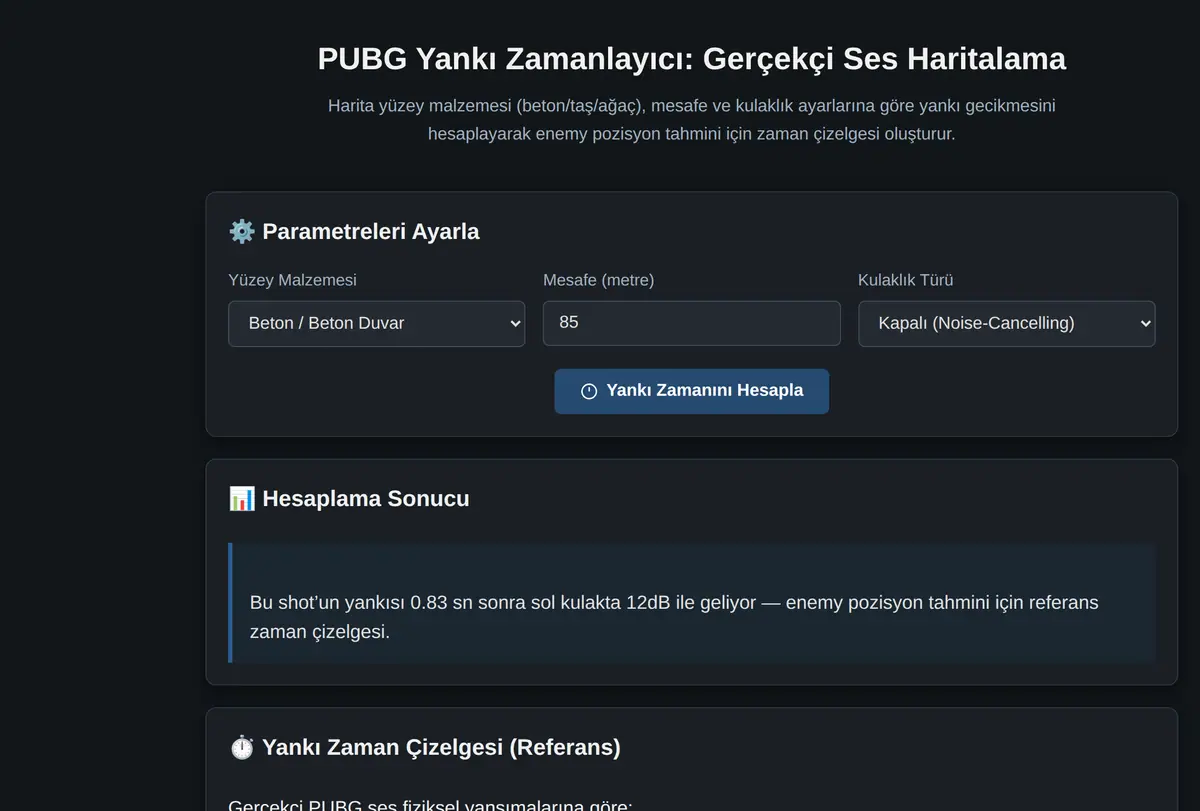Click the description paragraph starting with Harita yüzey malzemesi

(x=691, y=120)
